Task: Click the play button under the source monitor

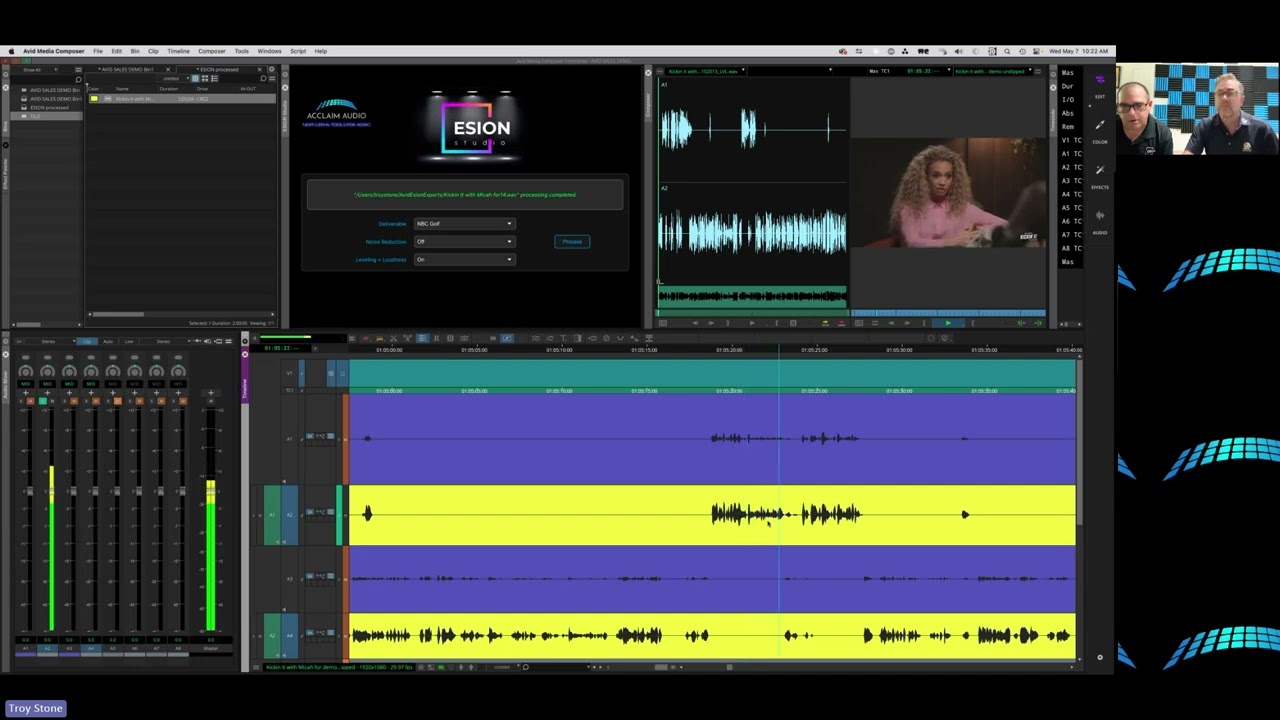Action: click(x=752, y=323)
